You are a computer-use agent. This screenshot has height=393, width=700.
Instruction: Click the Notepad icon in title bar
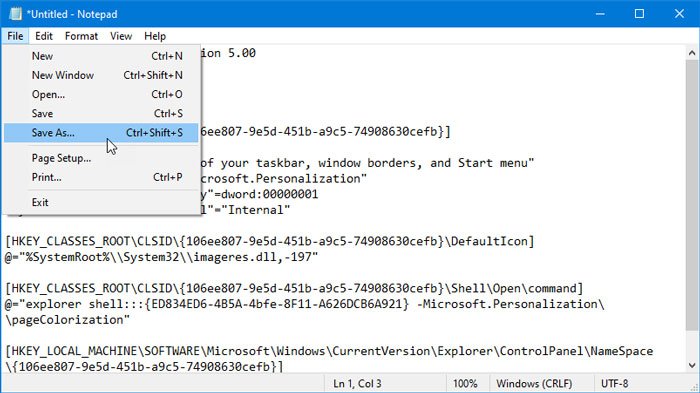click(15, 14)
